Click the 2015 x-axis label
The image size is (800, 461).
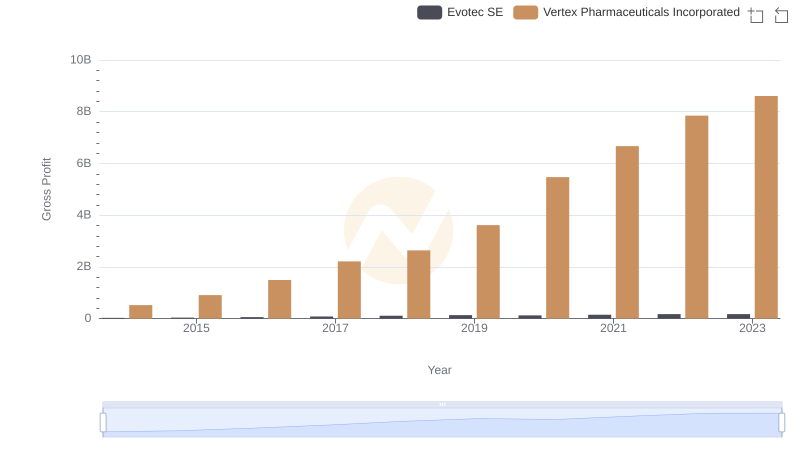(196, 328)
